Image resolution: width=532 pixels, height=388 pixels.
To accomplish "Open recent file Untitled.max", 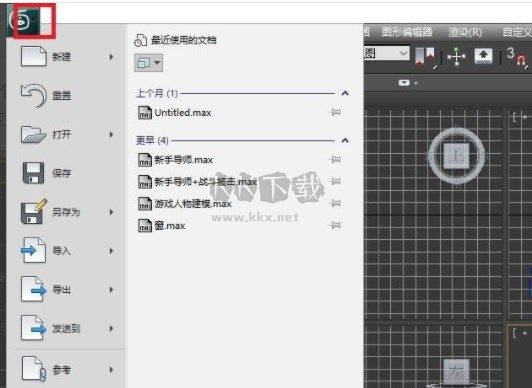I will (x=183, y=113).
